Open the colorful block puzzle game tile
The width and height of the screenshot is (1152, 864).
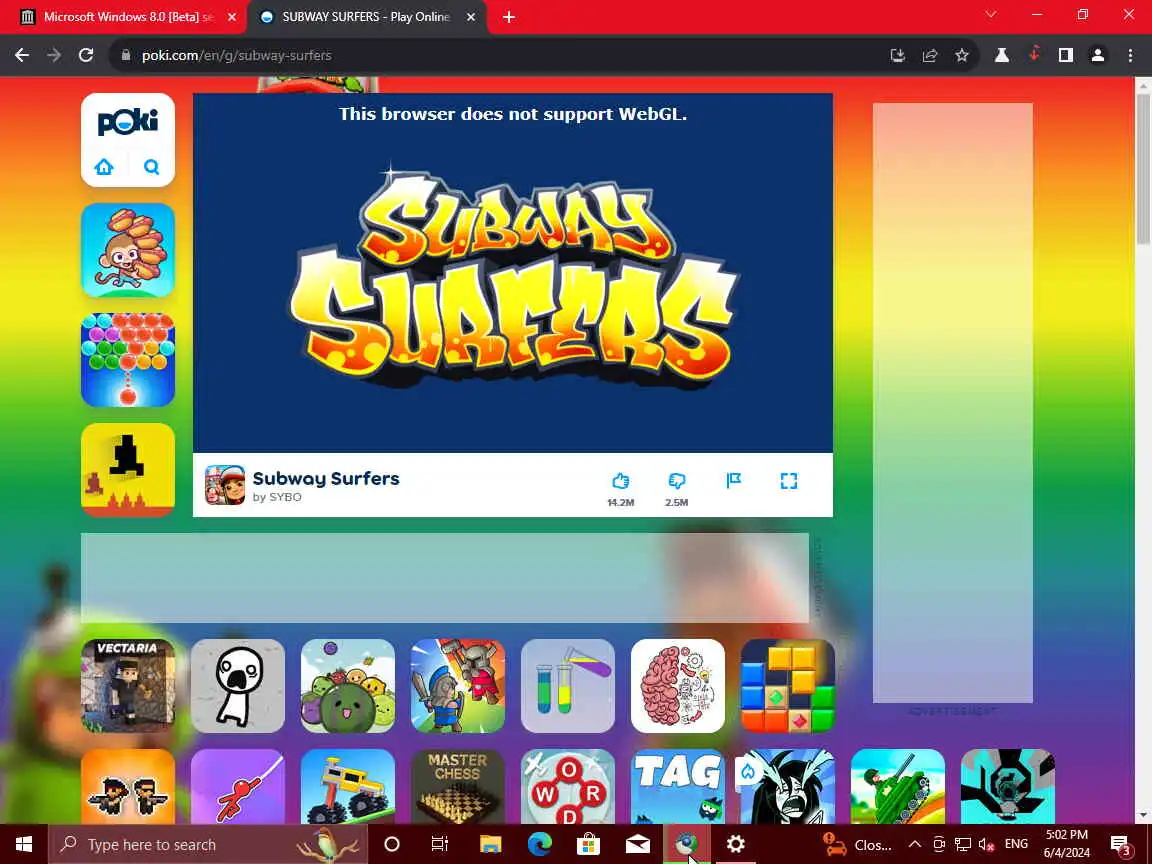click(788, 685)
